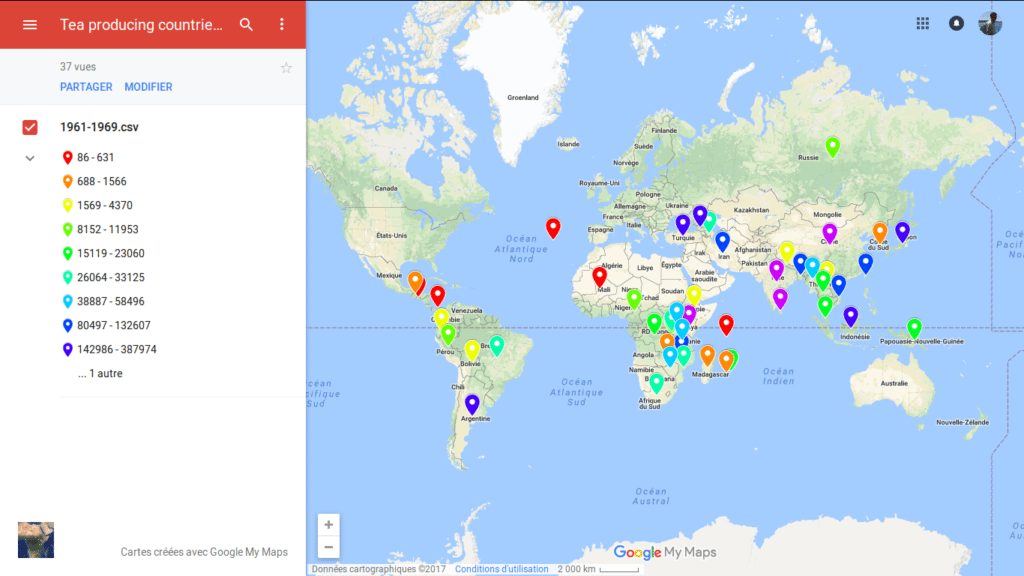
Task: Click the teal marker on Brazil
Action: coord(497,345)
